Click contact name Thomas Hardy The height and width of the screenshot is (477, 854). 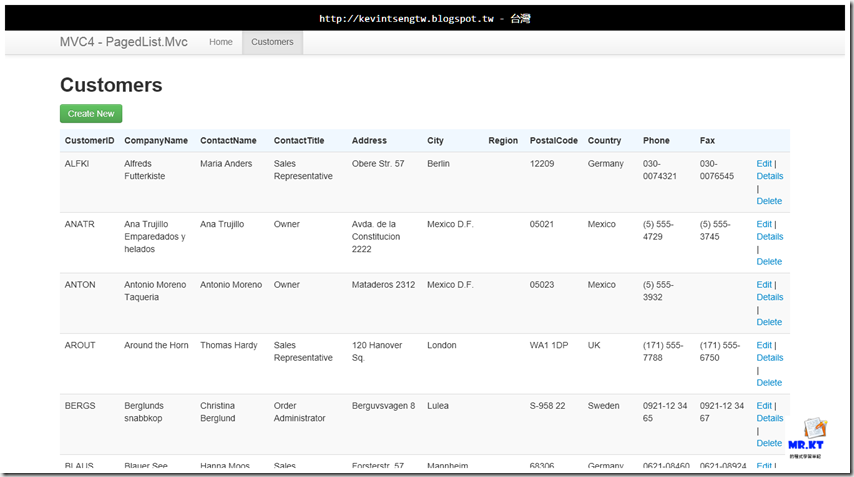pyautogui.click(x=229, y=345)
